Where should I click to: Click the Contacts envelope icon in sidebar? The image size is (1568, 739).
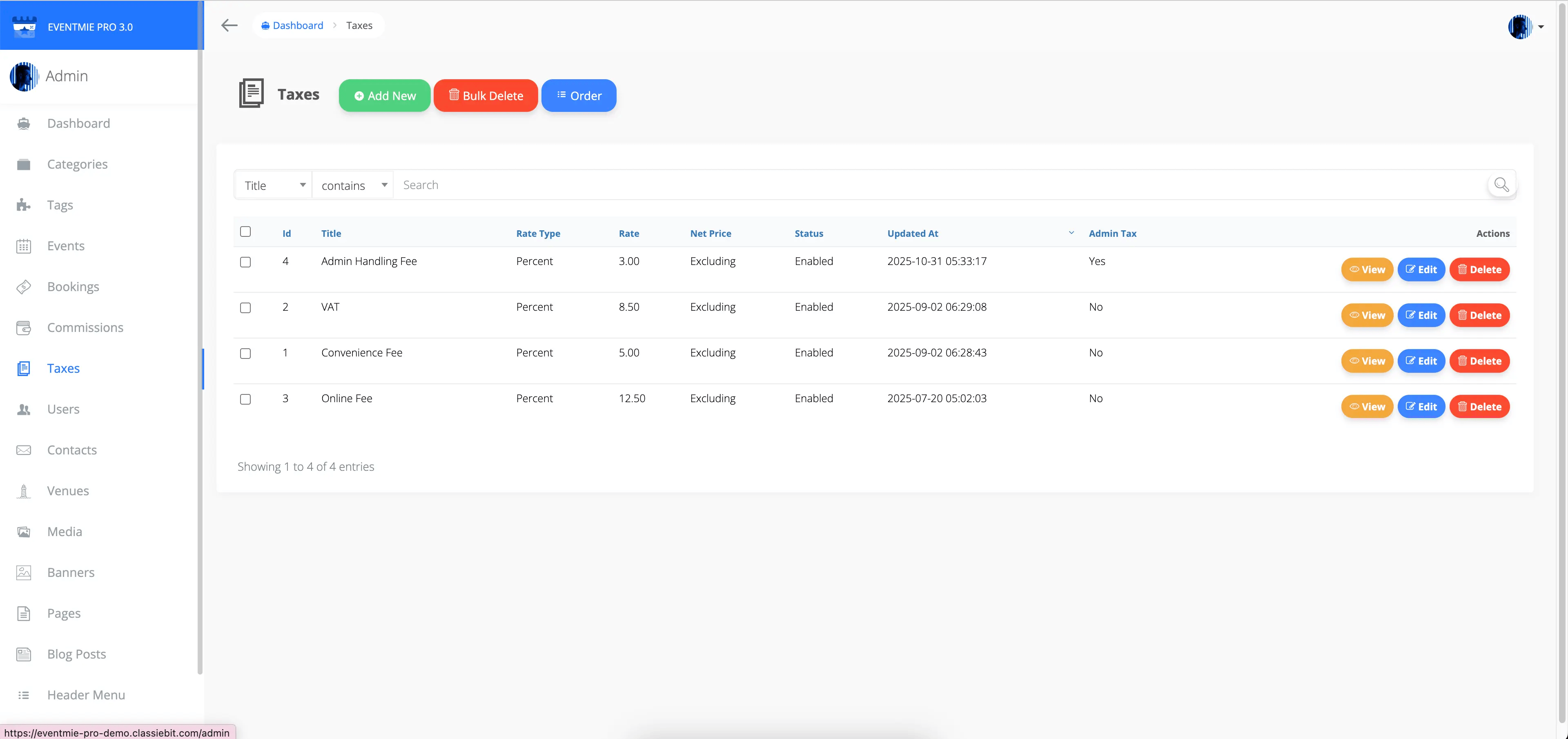pyautogui.click(x=24, y=450)
